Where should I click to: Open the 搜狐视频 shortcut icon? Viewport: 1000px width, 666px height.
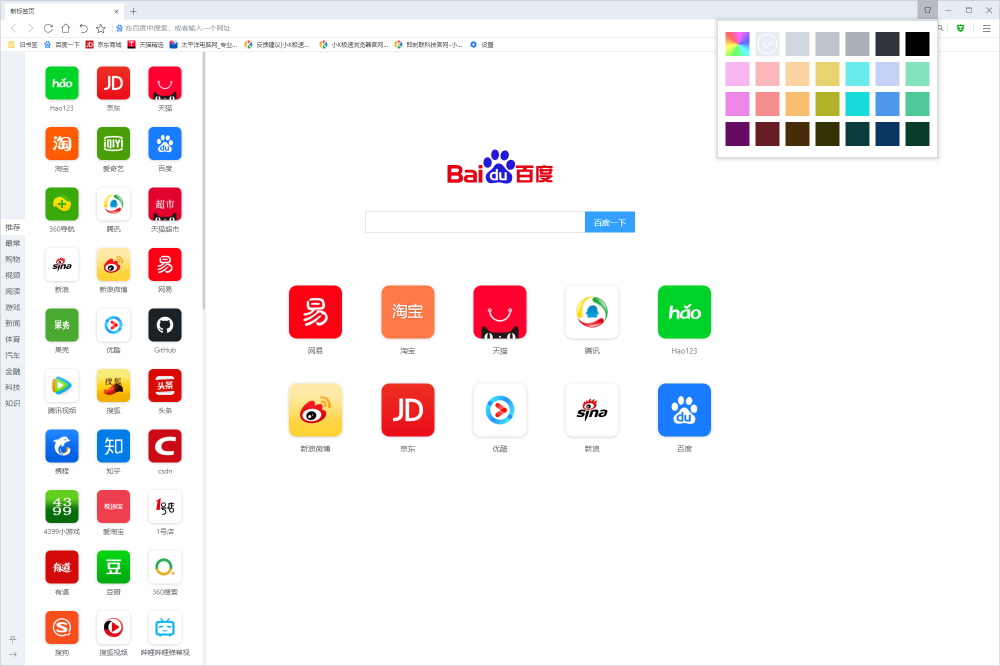coord(113,628)
